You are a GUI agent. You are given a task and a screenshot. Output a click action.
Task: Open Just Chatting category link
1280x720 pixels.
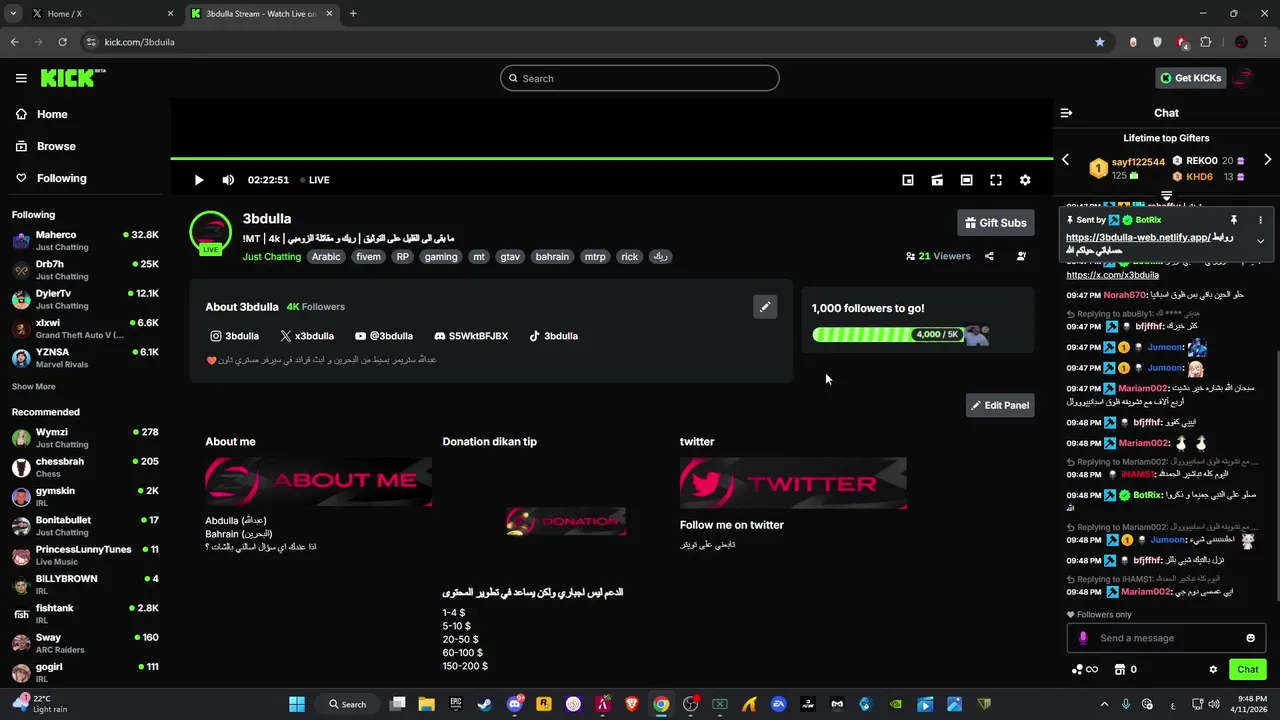272,257
